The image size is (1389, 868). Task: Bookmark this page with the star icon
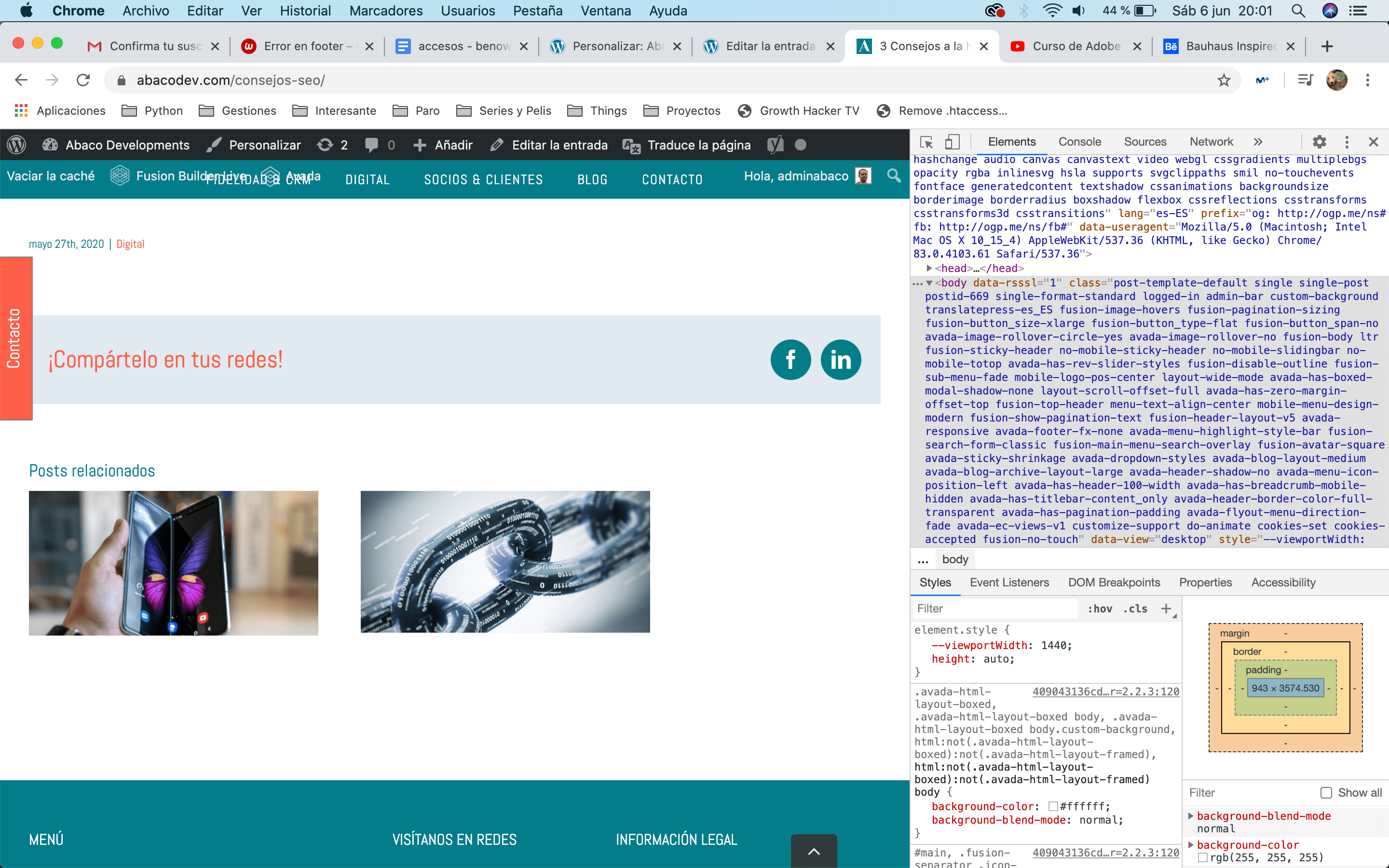pyautogui.click(x=1224, y=81)
